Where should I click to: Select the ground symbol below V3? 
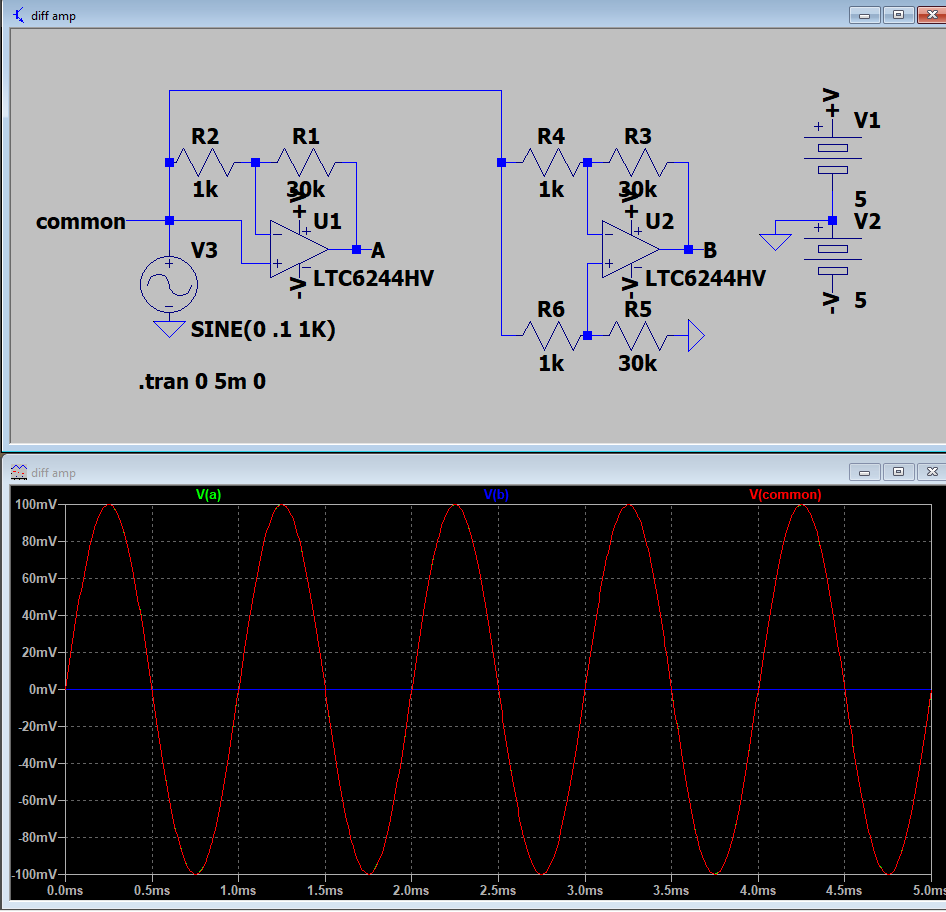(x=168, y=329)
